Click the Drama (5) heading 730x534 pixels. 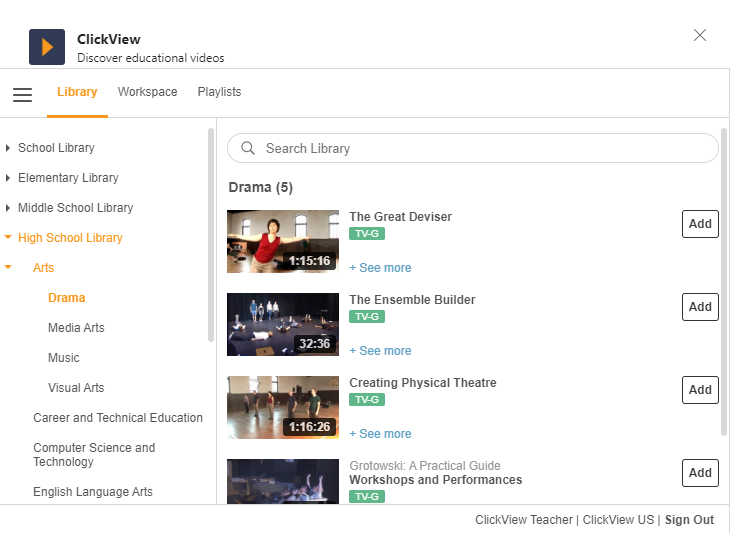click(x=260, y=187)
